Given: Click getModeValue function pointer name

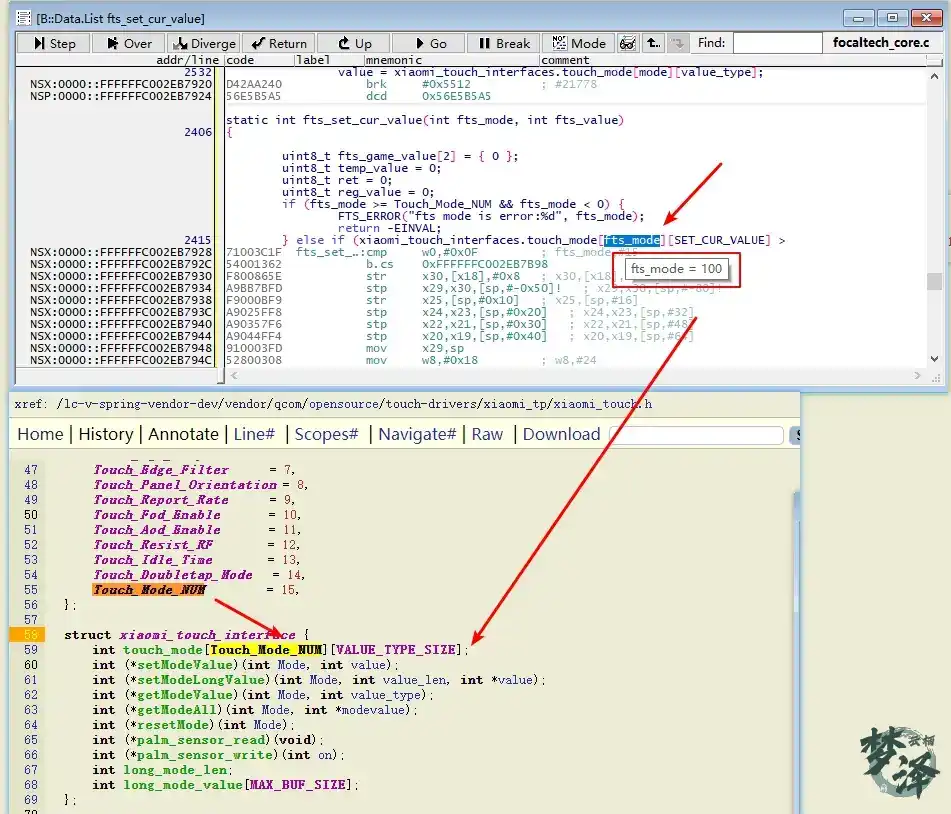Looking at the screenshot, I should click(x=185, y=695).
